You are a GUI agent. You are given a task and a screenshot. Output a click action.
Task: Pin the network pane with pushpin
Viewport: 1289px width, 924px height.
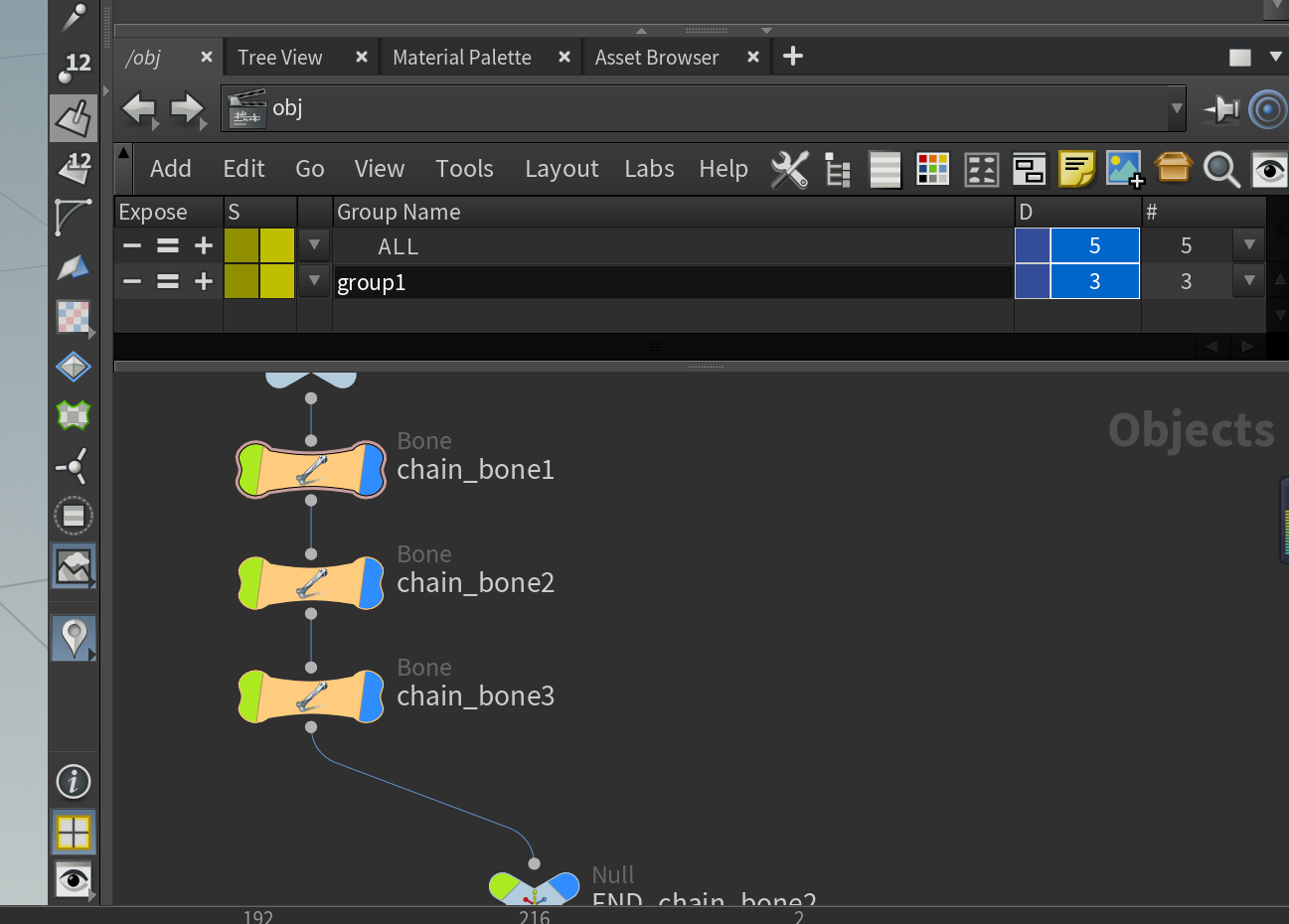tap(1221, 108)
